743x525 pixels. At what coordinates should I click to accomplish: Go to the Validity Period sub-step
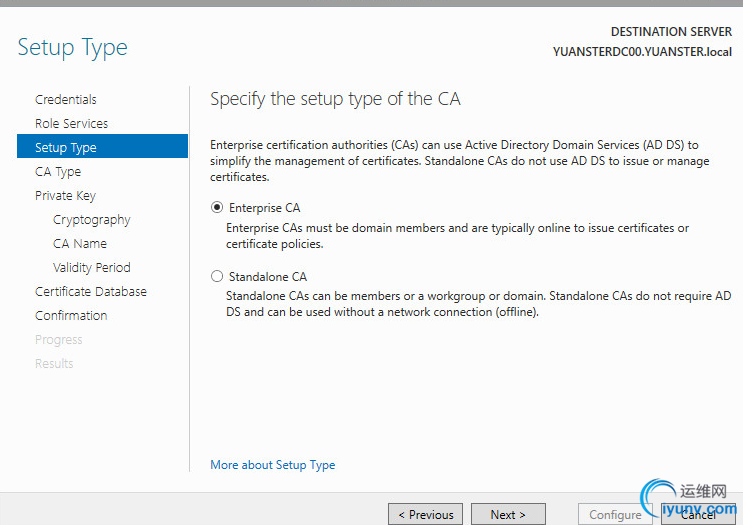coord(91,268)
